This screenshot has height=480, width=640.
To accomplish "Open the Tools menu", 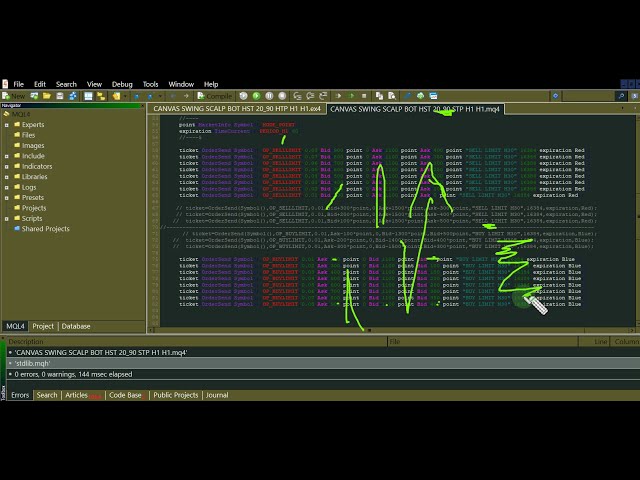I will pos(150,84).
